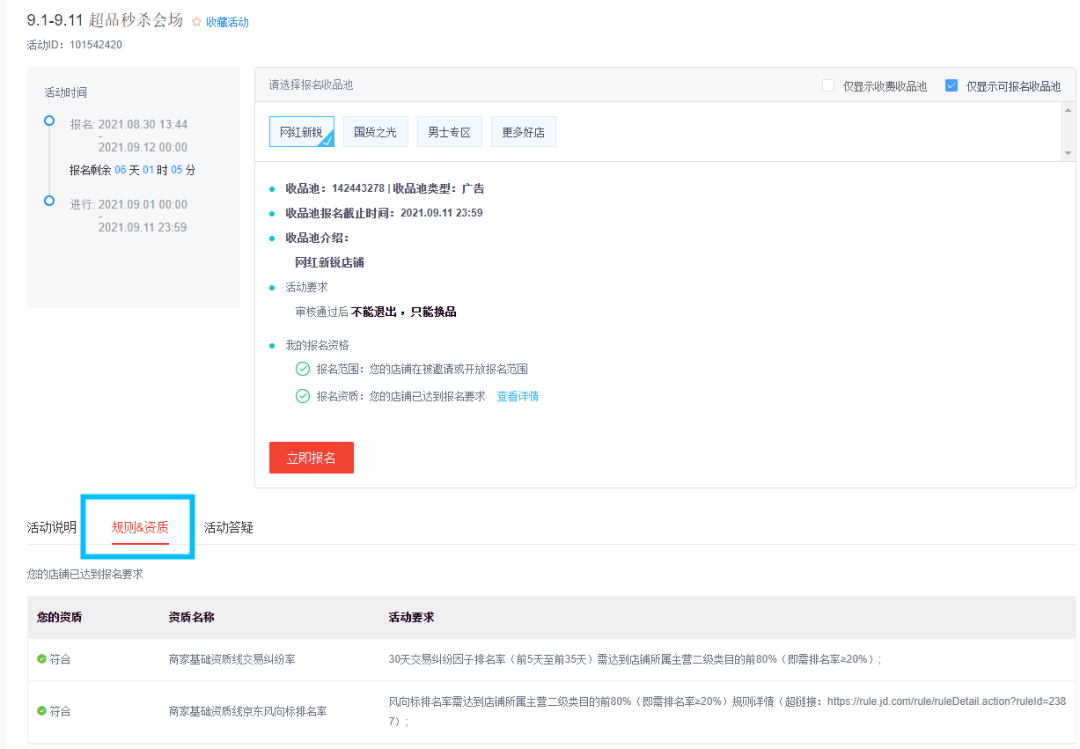Viewport: 1080px width, 749px height.
Task: Click the green check icon beside 报名范围
Action: coord(302,369)
